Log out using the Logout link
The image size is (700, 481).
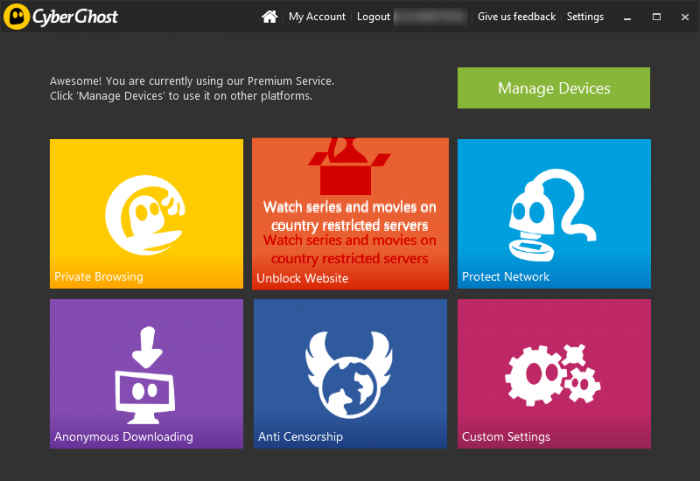(x=373, y=17)
